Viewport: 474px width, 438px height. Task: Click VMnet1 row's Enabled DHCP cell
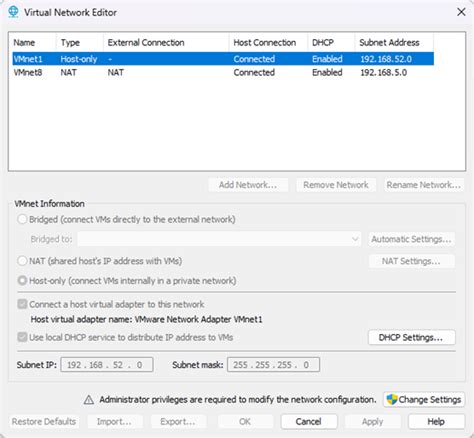coord(327,59)
